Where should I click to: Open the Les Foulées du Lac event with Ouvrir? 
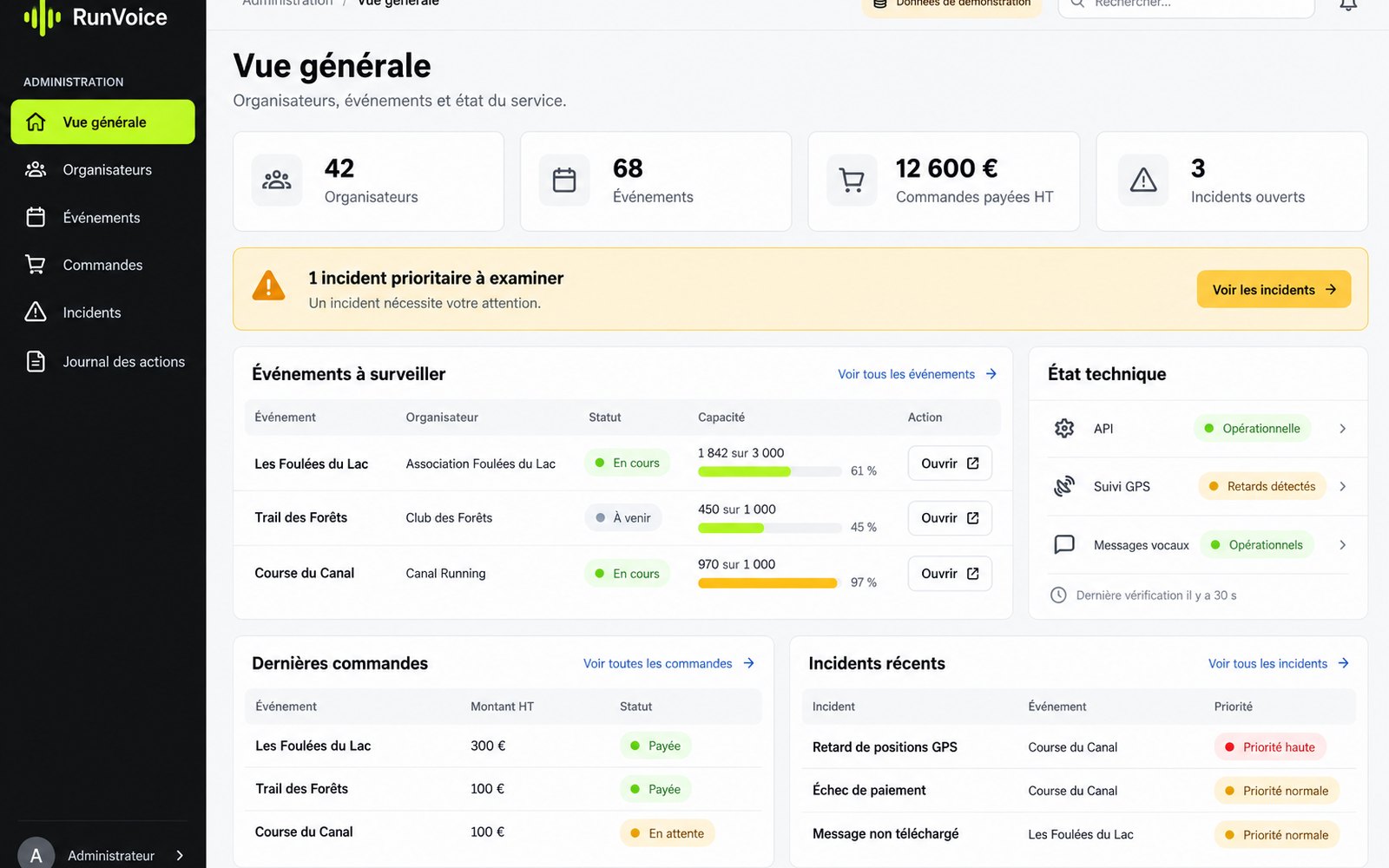950,464
